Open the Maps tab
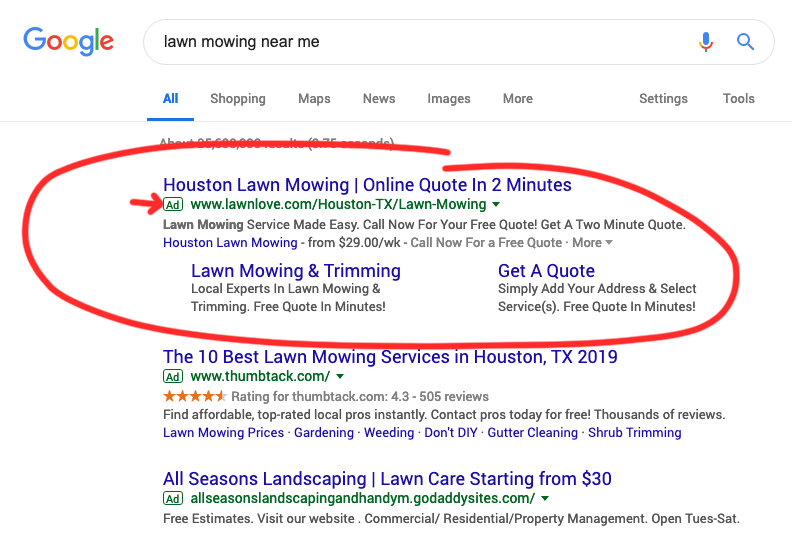Screen dimensions: 792x551 [314, 98]
